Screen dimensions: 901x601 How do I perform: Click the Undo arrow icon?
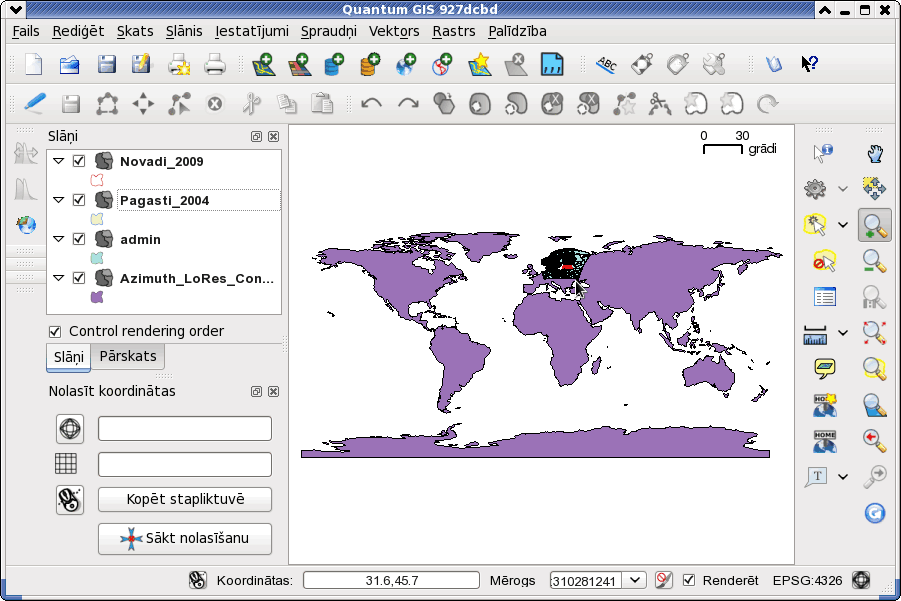click(x=371, y=104)
